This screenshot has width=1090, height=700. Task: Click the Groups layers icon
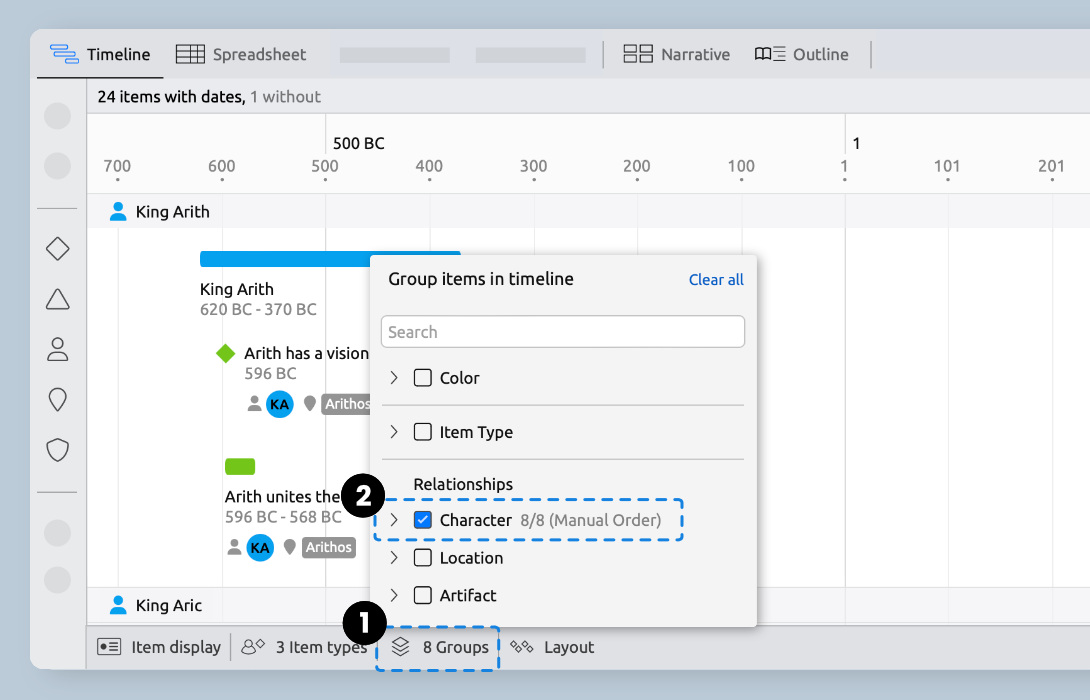[400, 647]
